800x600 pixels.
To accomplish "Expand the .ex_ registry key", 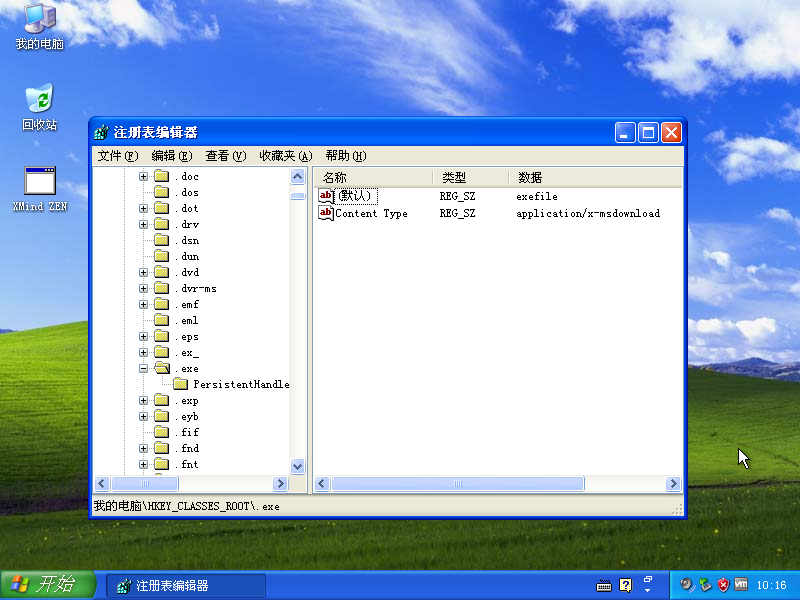I will click(x=143, y=353).
